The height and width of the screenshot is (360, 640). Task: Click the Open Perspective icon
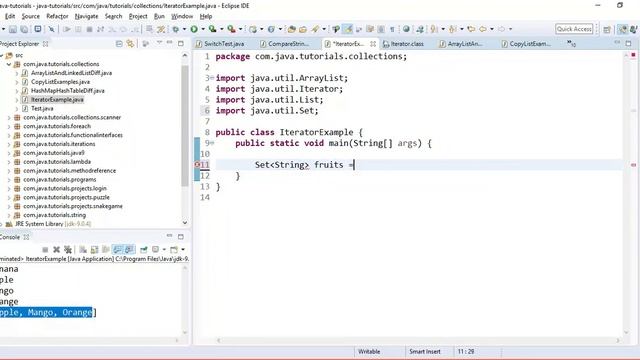pos(607,29)
